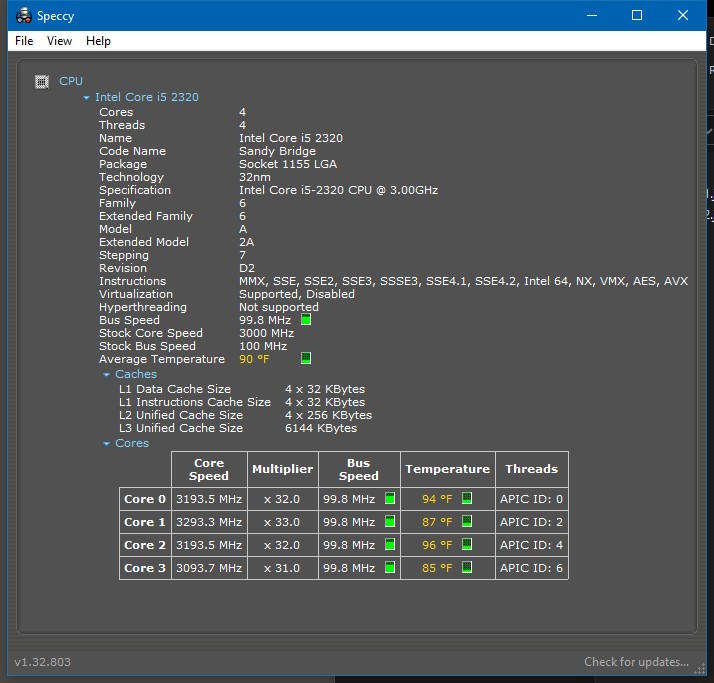
Task: Click the x 33.0 multiplier cell
Action: [282, 522]
